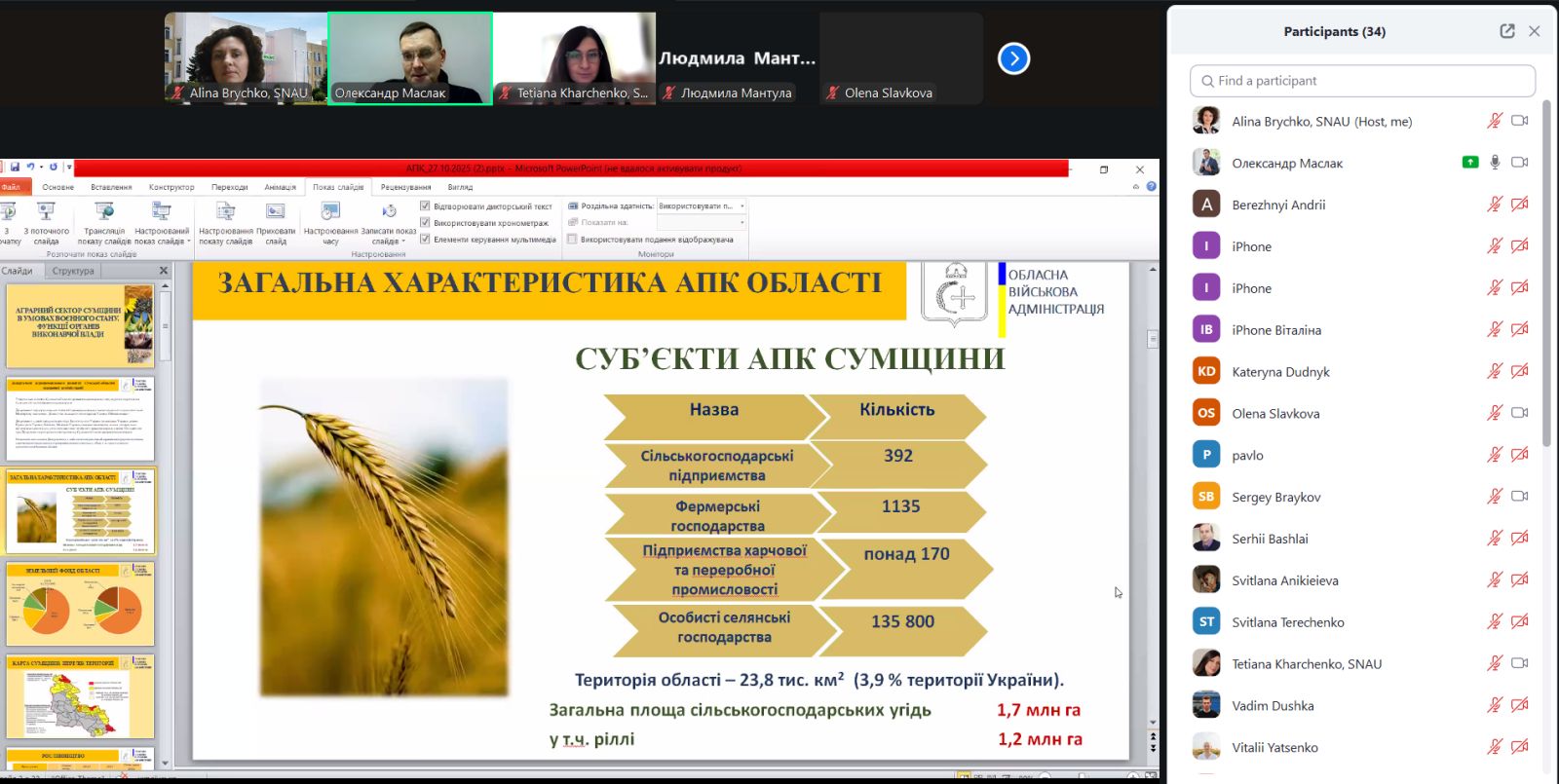Toggle 'Відтворювати дикторський текст' checkbox
This screenshot has height=784, width=1559.
point(425,206)
